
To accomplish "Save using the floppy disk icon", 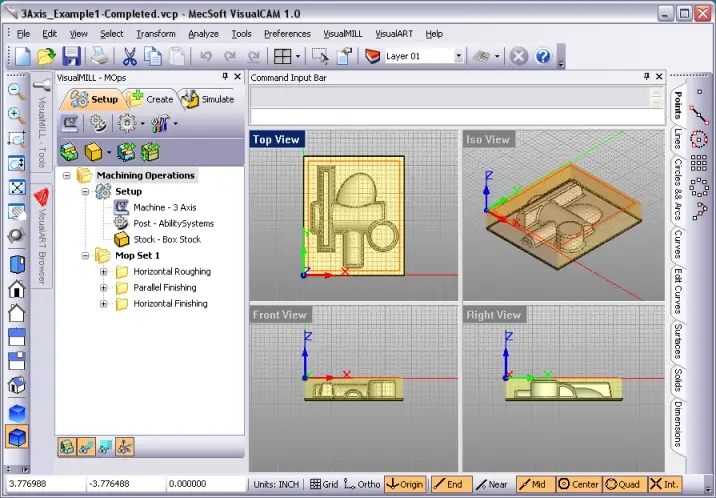I will coord(71,57).
